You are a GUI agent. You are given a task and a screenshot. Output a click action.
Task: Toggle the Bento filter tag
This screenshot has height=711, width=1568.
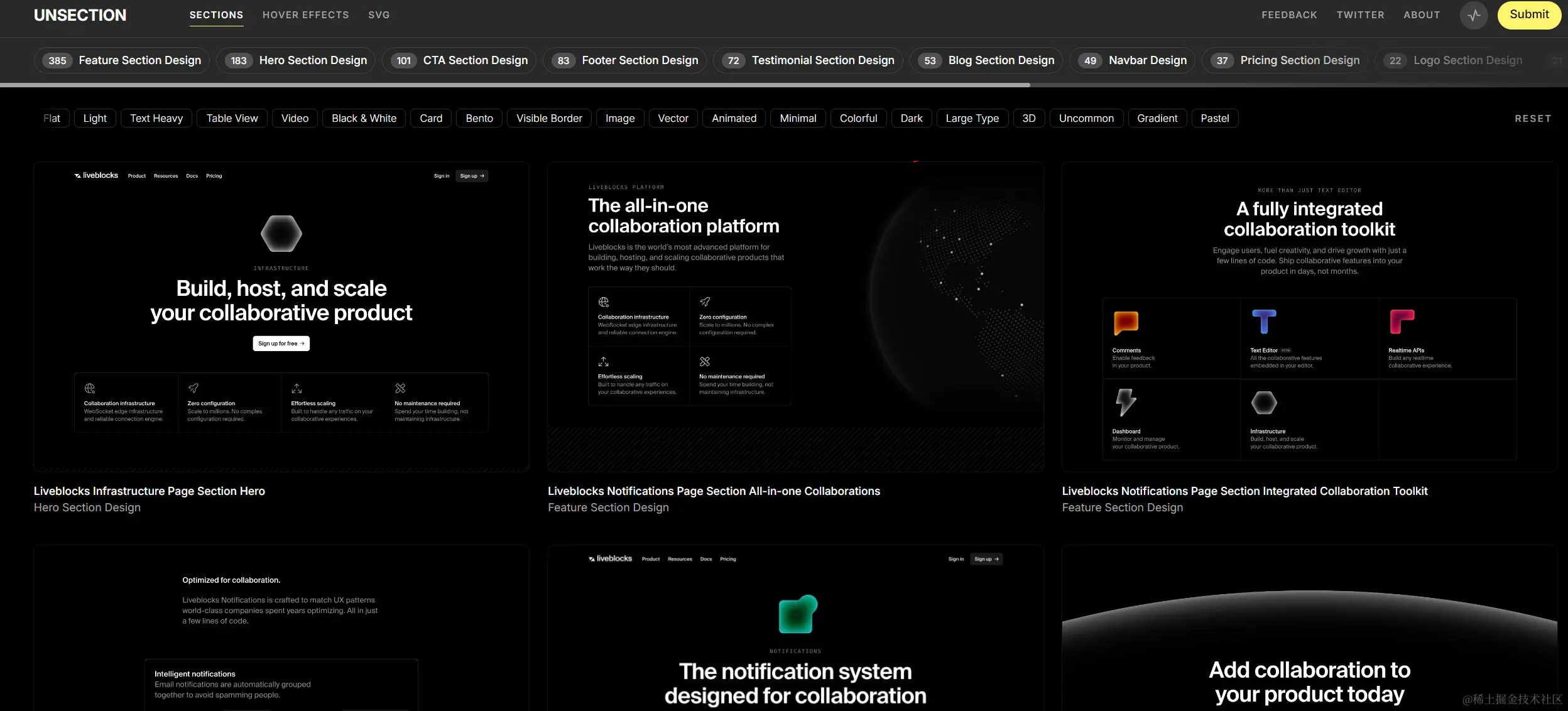479,118
